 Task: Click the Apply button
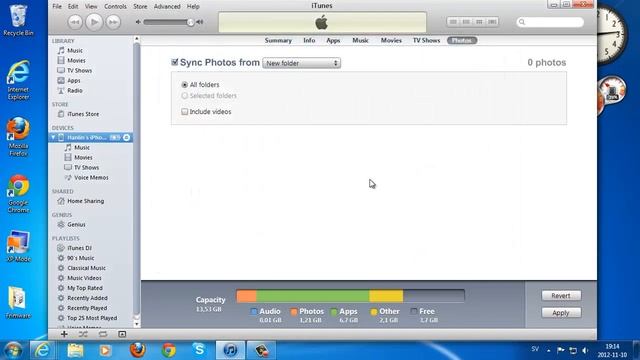coord(561,313)
